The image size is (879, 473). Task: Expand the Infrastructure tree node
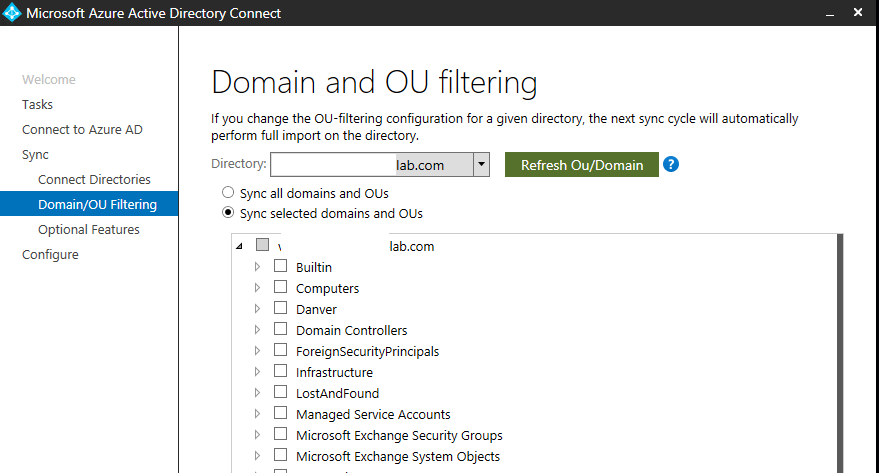tap(257, 372)
